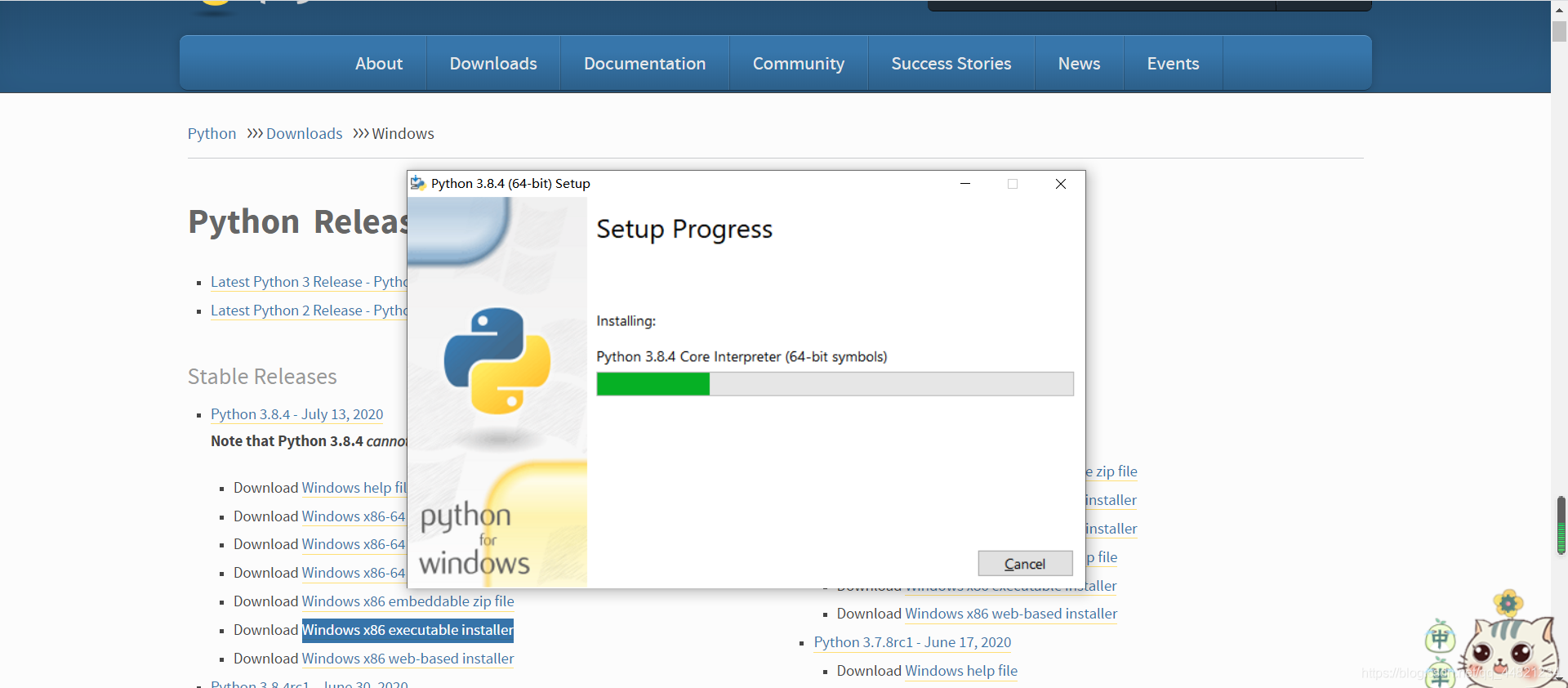1568x688 pixels.
Task: Open the Python 3.7.8rc1 - June 17, 2020 link
Action: (912, 642)
